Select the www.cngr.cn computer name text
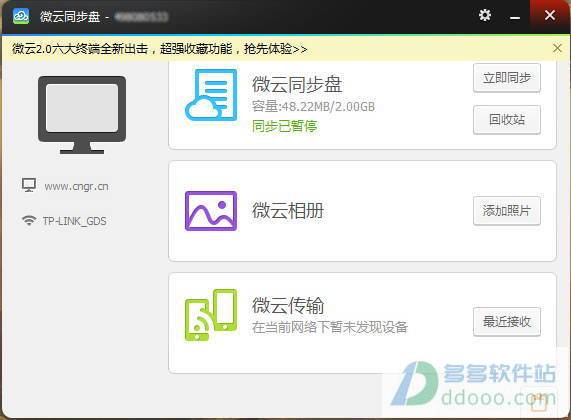This screenshot has width=571, height=420. point(76,187)
